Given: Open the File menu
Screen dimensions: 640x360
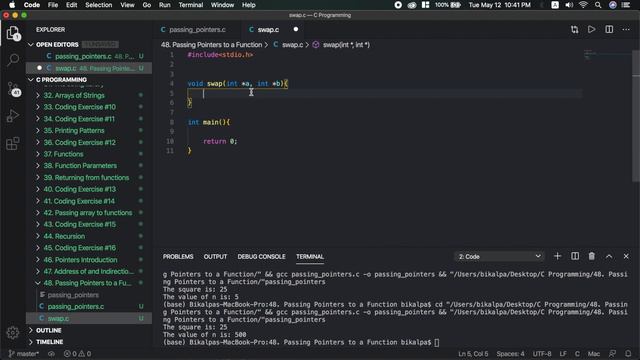Looking at the screenshot, I should (53, 5).
